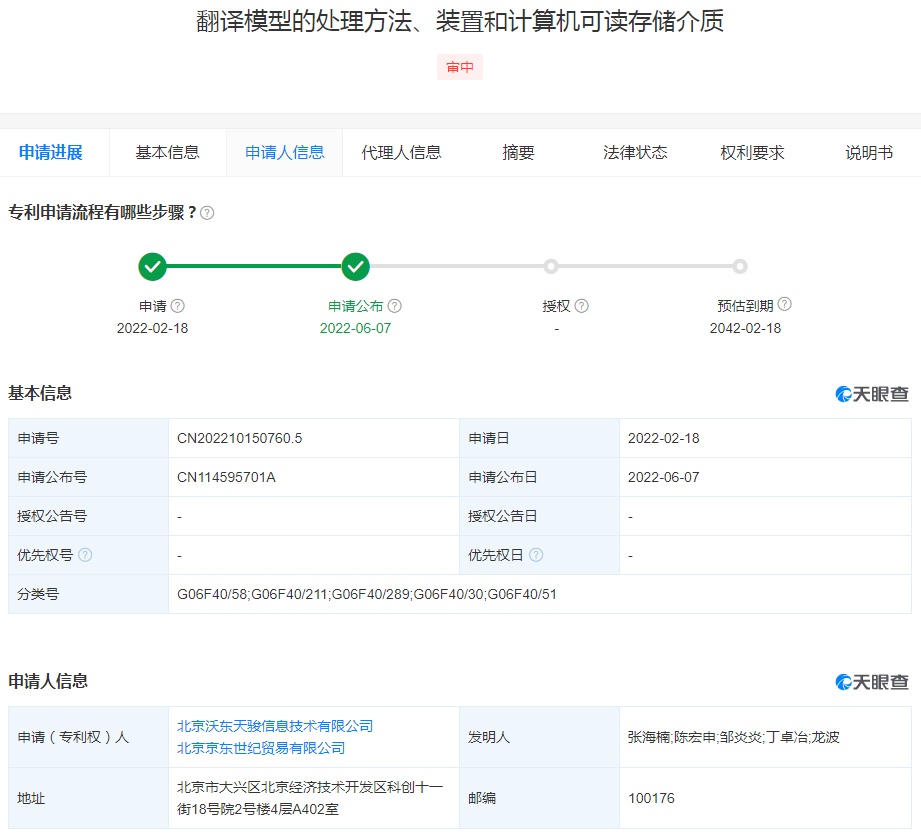Click 天眼查 logo in 申请人信息 section
Image resolution: width=921 pixels, height=834 pixels.
pyautogui.click(x=872, y=682)
